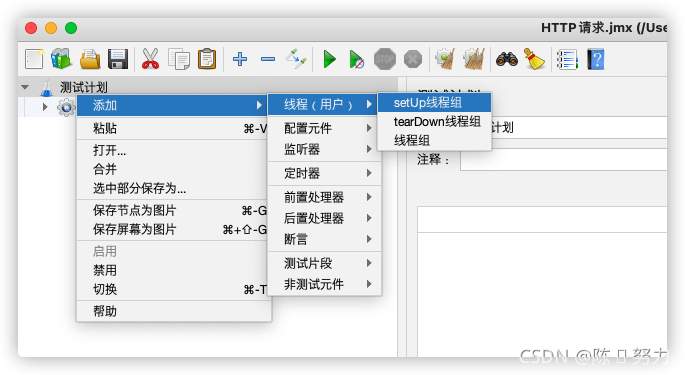Choose 帮助 from context menu
The height and width of the screenshot is (375, 685).
[x=174, y=311]
